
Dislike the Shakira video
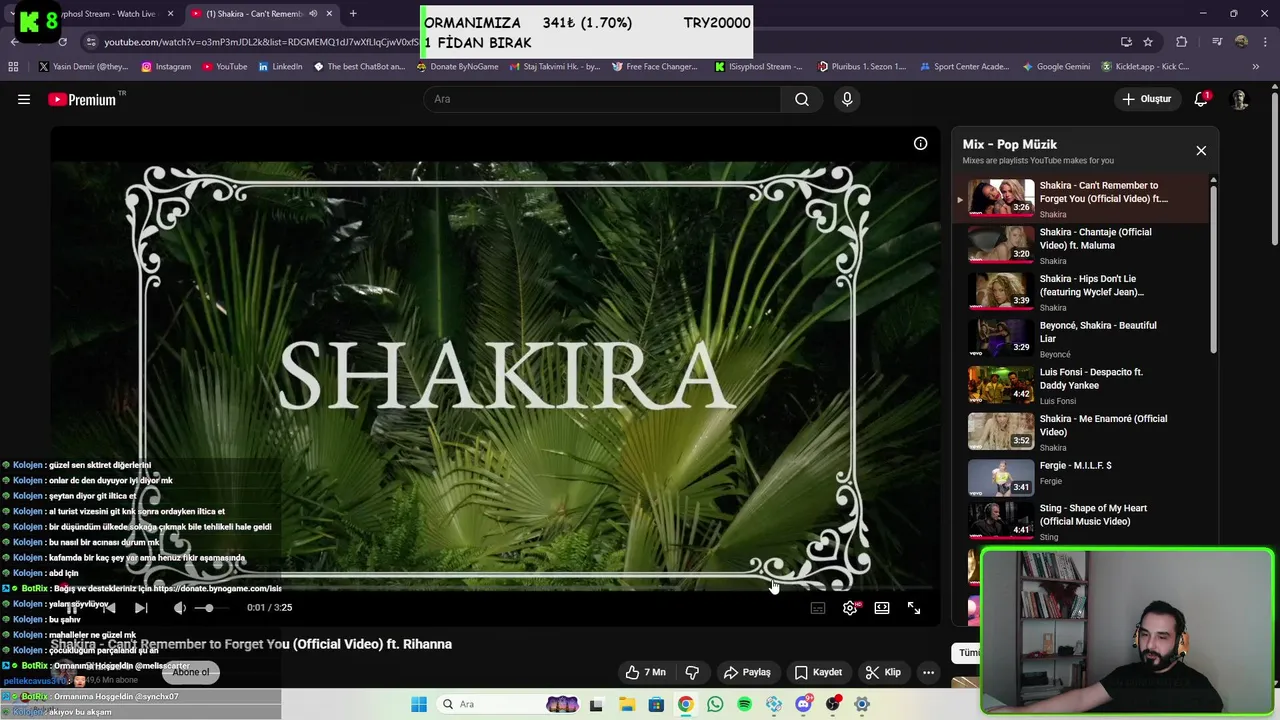[691, 672]
